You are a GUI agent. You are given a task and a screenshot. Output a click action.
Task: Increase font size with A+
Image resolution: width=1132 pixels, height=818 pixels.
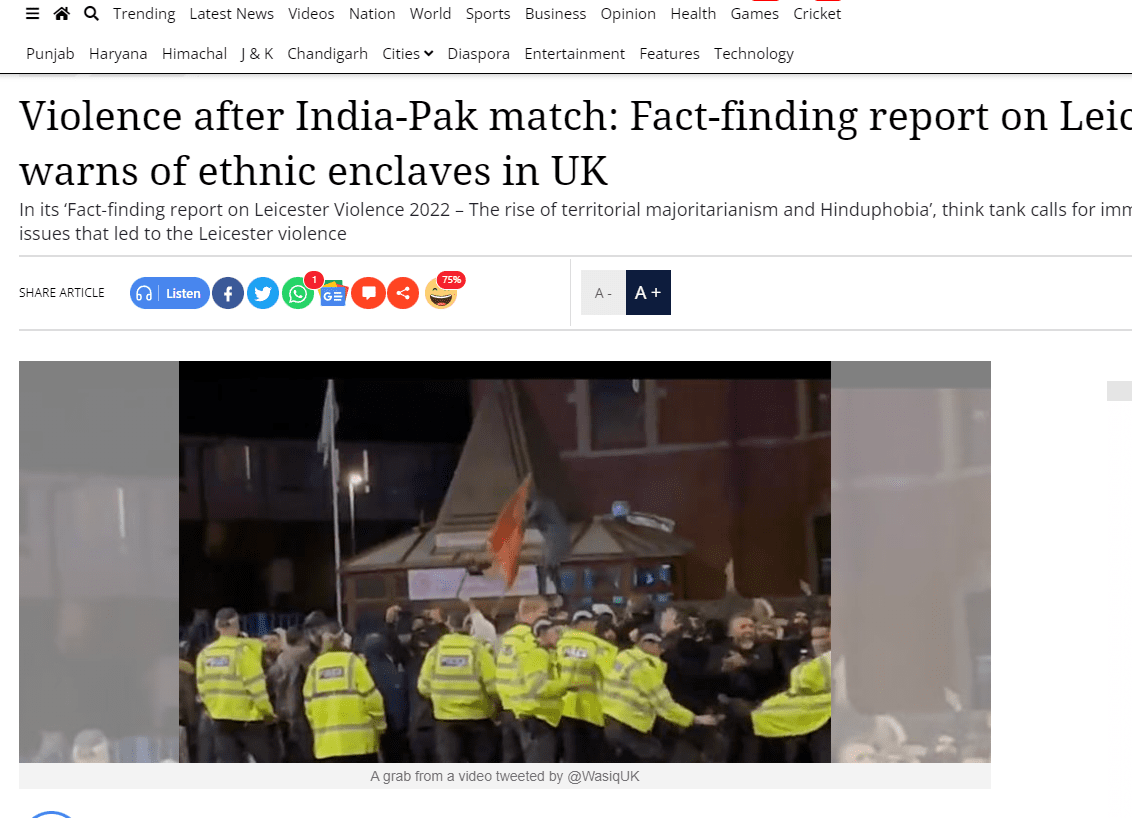click(648, 292)
